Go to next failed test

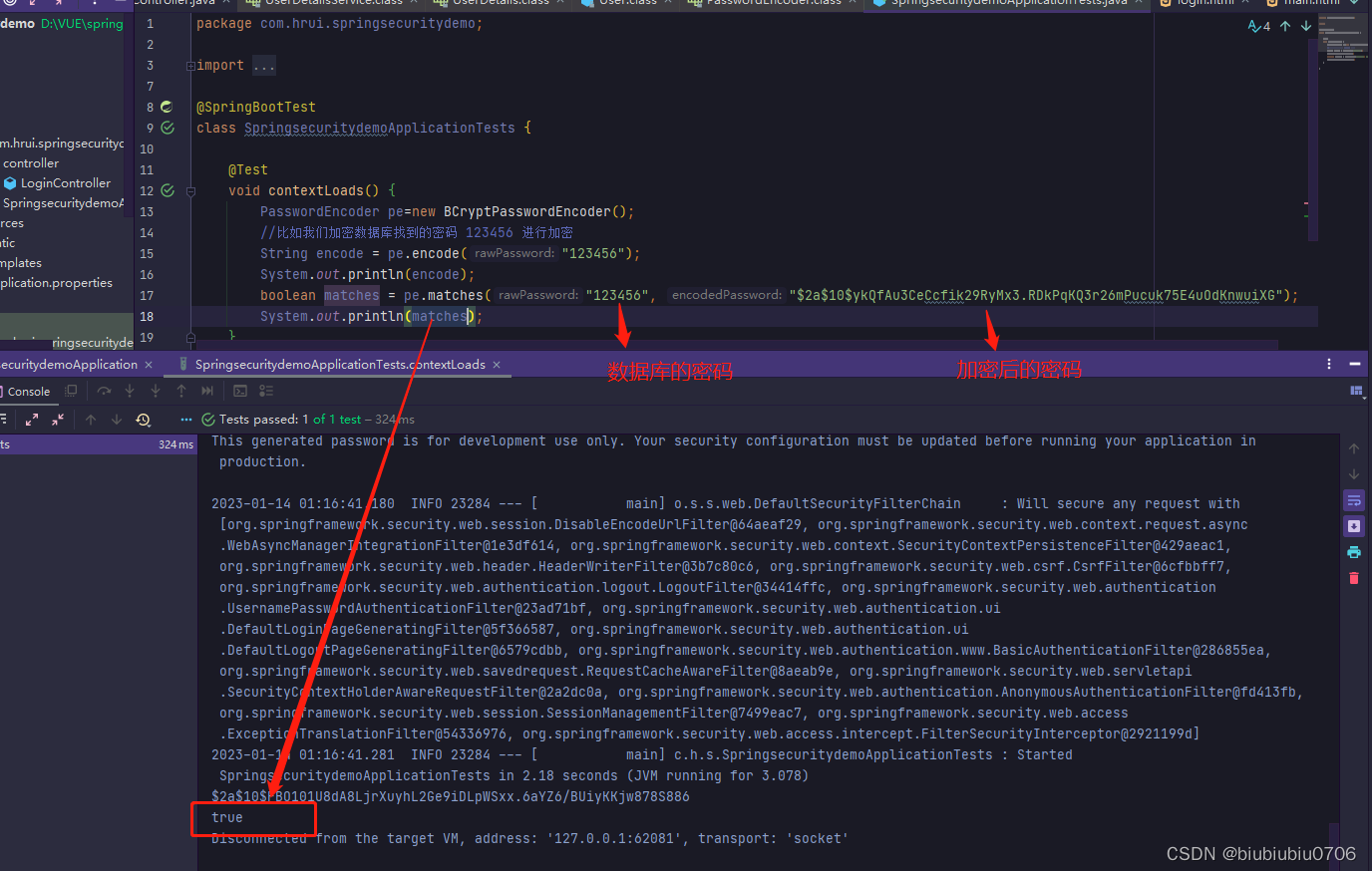[x=117, y=420]
